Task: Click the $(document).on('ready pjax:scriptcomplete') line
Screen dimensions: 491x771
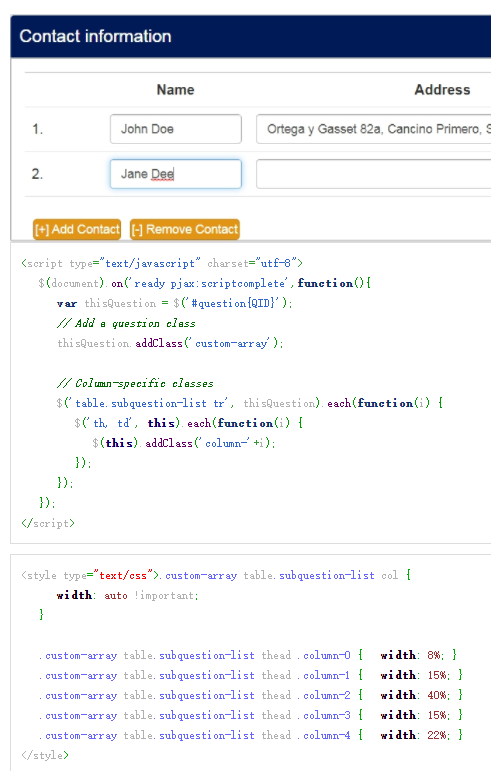Action: pos(204,283)
